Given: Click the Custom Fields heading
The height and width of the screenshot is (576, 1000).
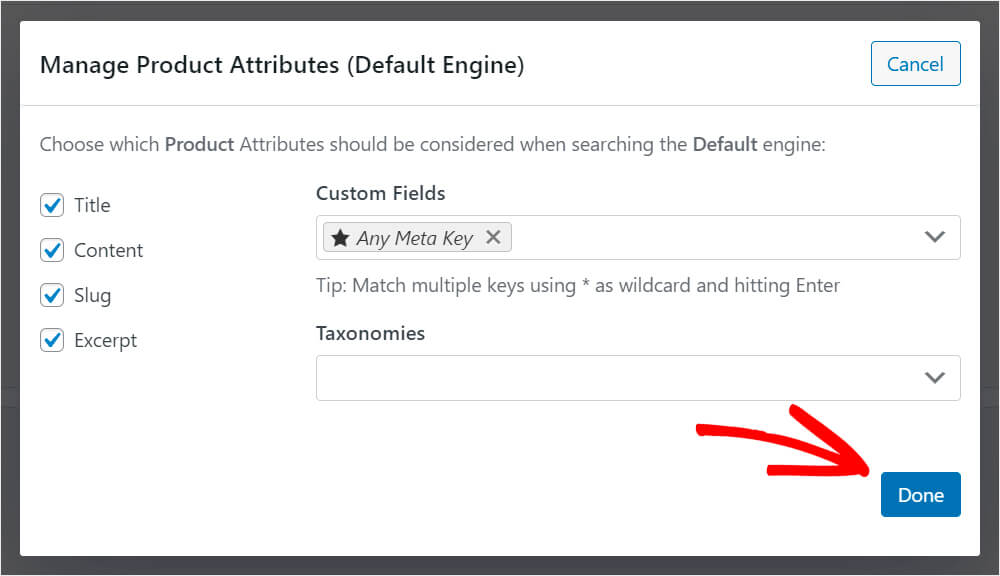Looking at the screenshot, I should (x=381, y=193).
